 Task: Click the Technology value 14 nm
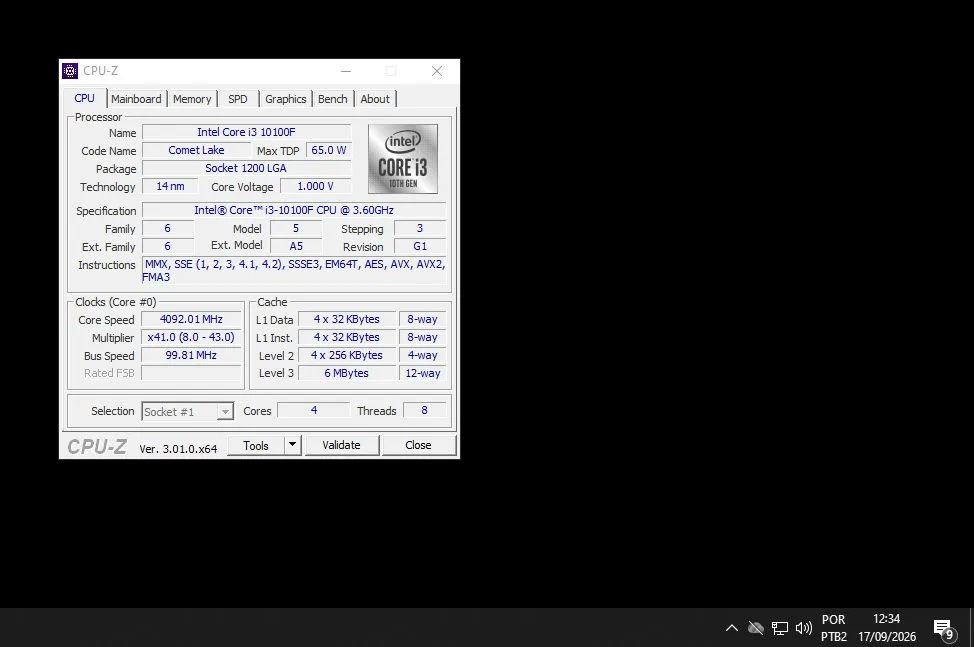click(x=170, y=186)
